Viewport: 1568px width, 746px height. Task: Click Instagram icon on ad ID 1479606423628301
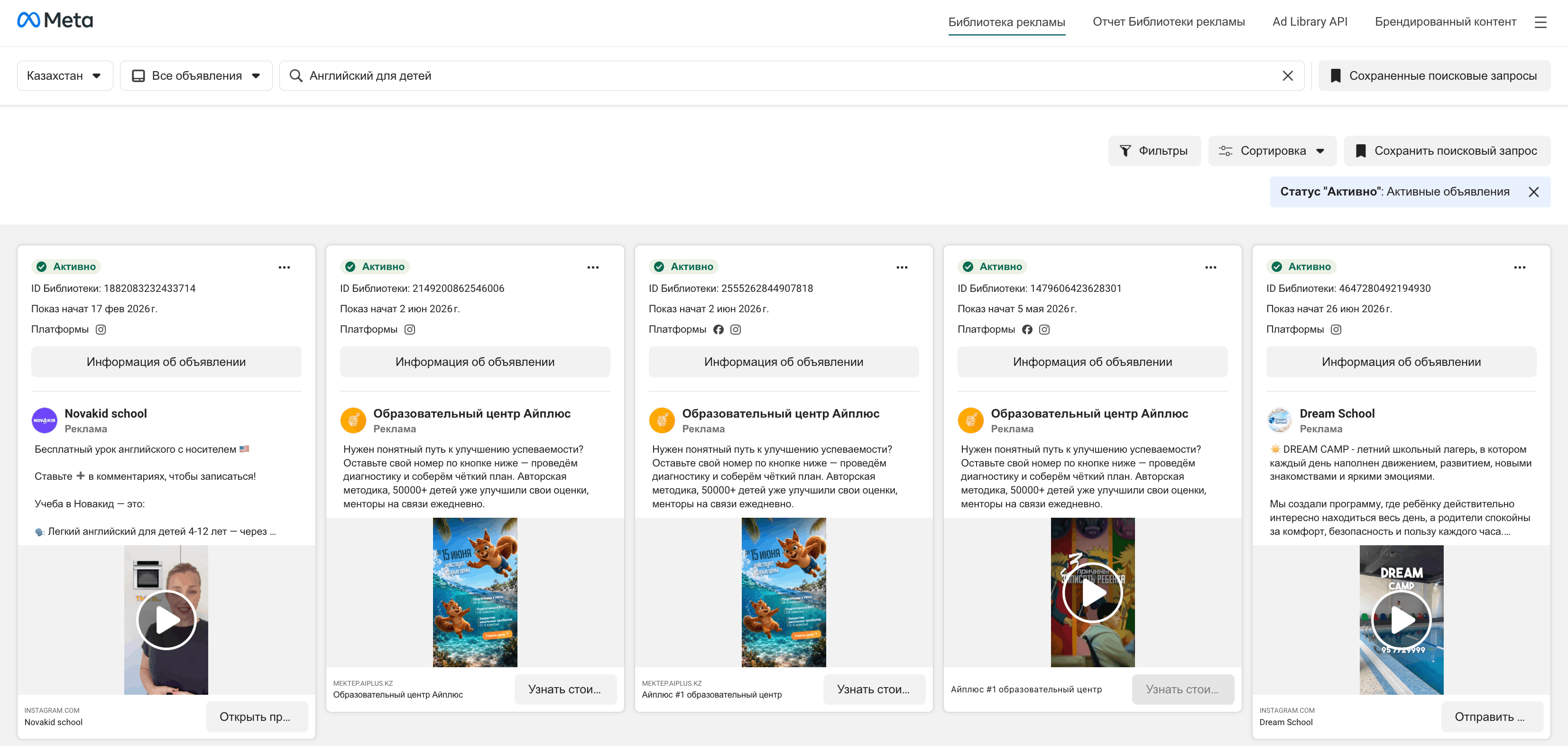[x=1044, y=329]
